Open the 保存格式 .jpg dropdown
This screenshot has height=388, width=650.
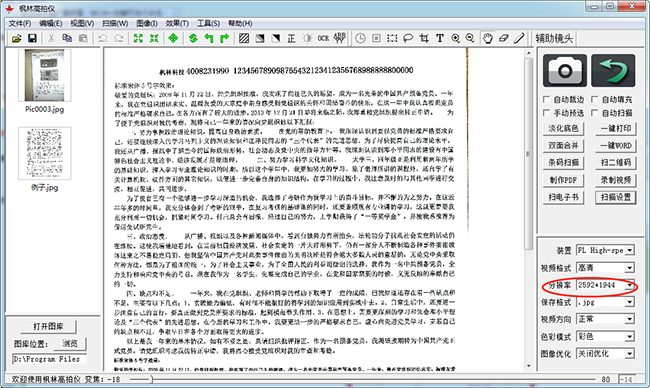[x=629, y=302]
